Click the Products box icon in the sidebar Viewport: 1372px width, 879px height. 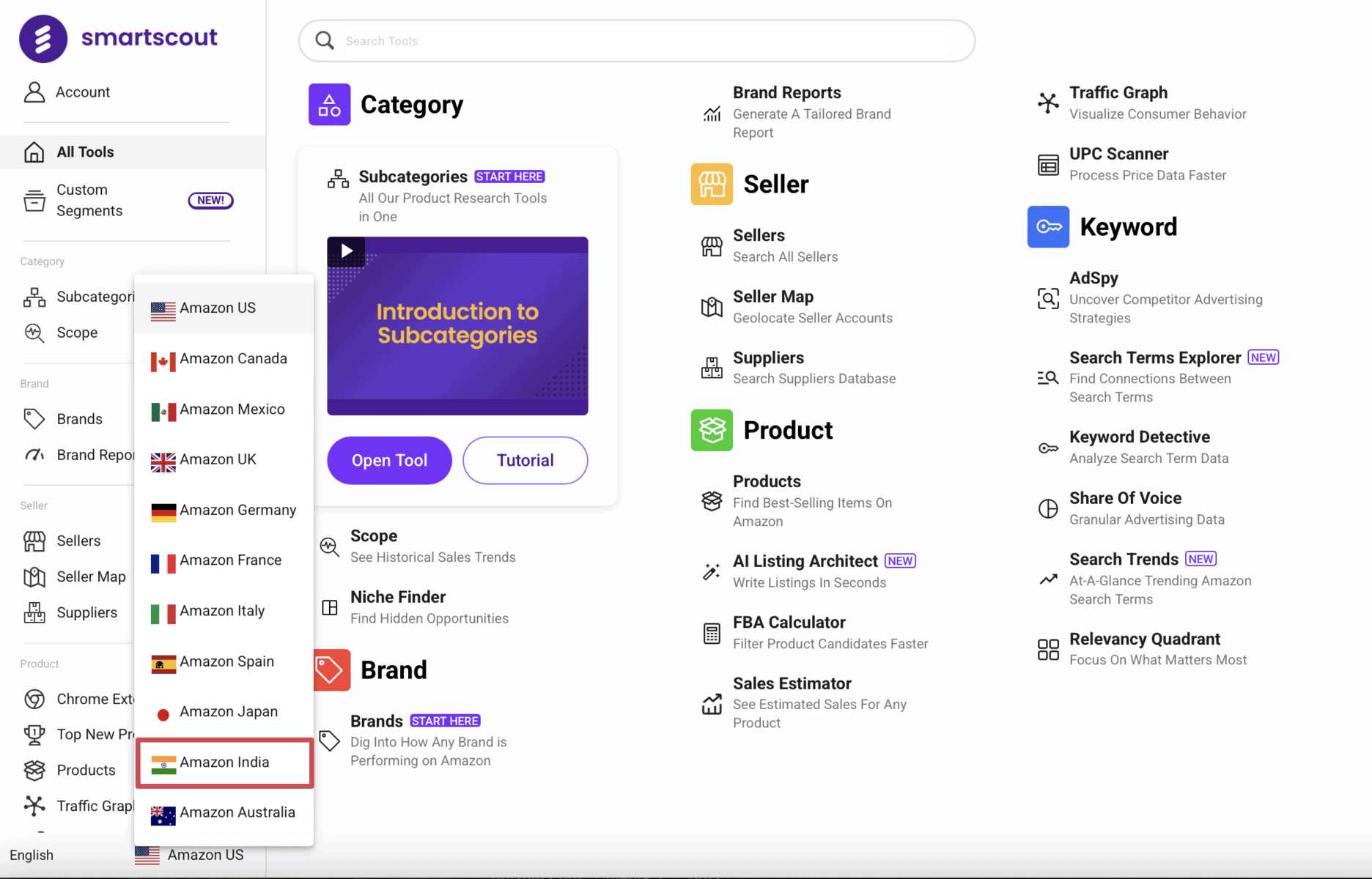[x=34, y=770]
